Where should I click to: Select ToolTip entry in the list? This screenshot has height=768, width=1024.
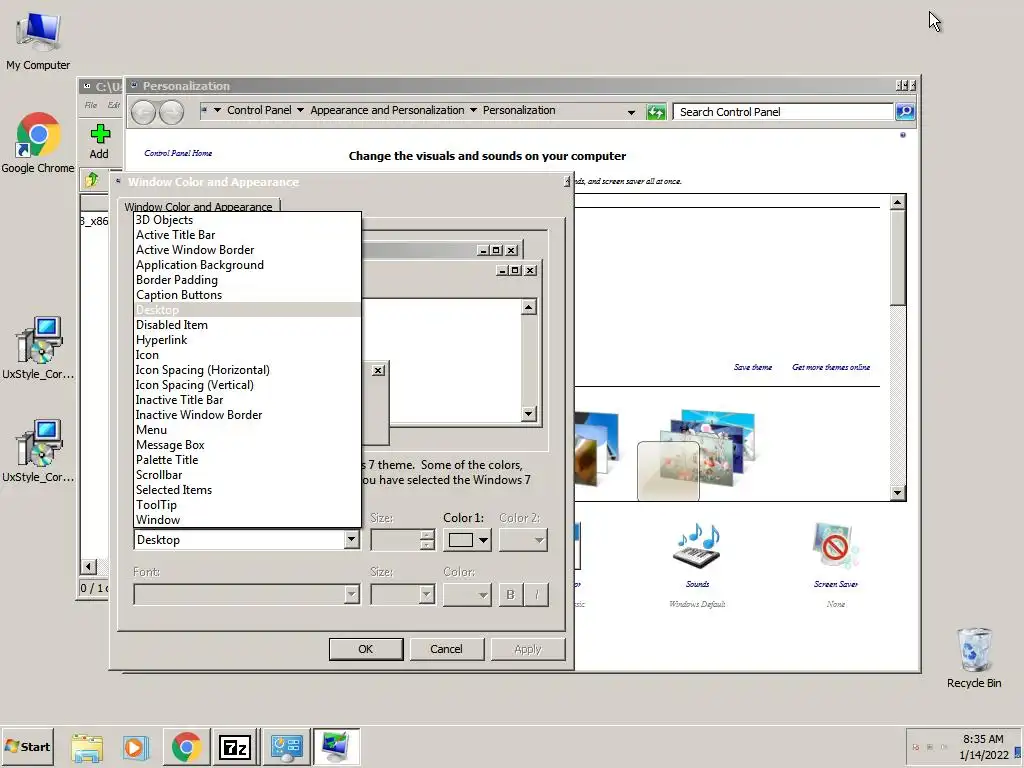point(247,505)
